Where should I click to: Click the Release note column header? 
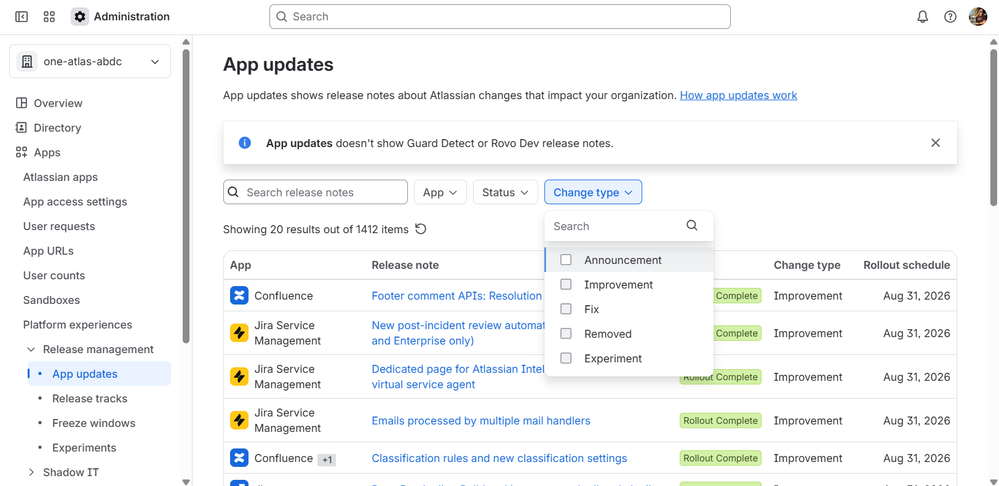pyautogui.click(x=405, y=265)
